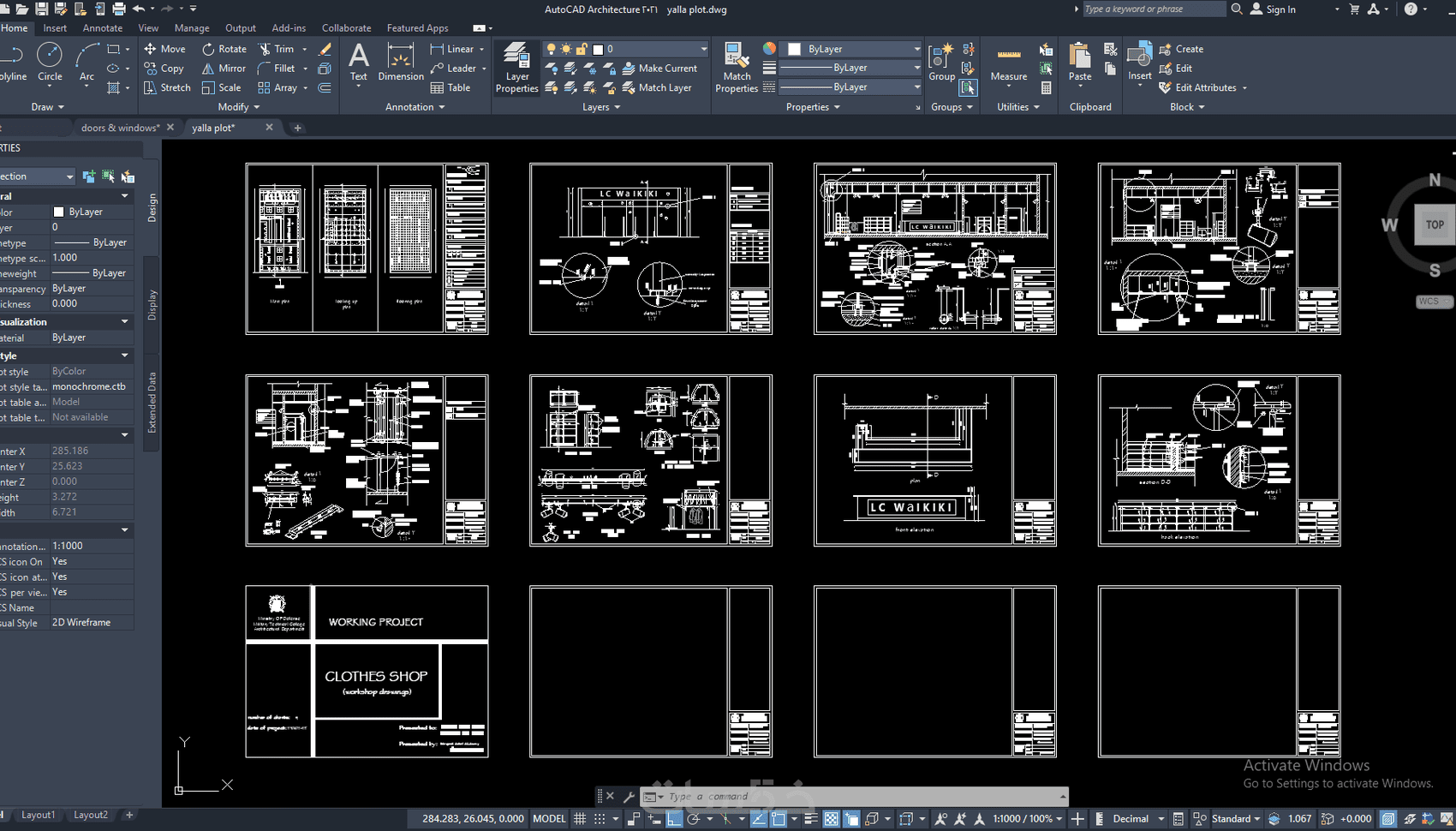Viewport: 1456px width, 831px height.
Task: Expand the Draw panel
Action: [x=48, y=107]
